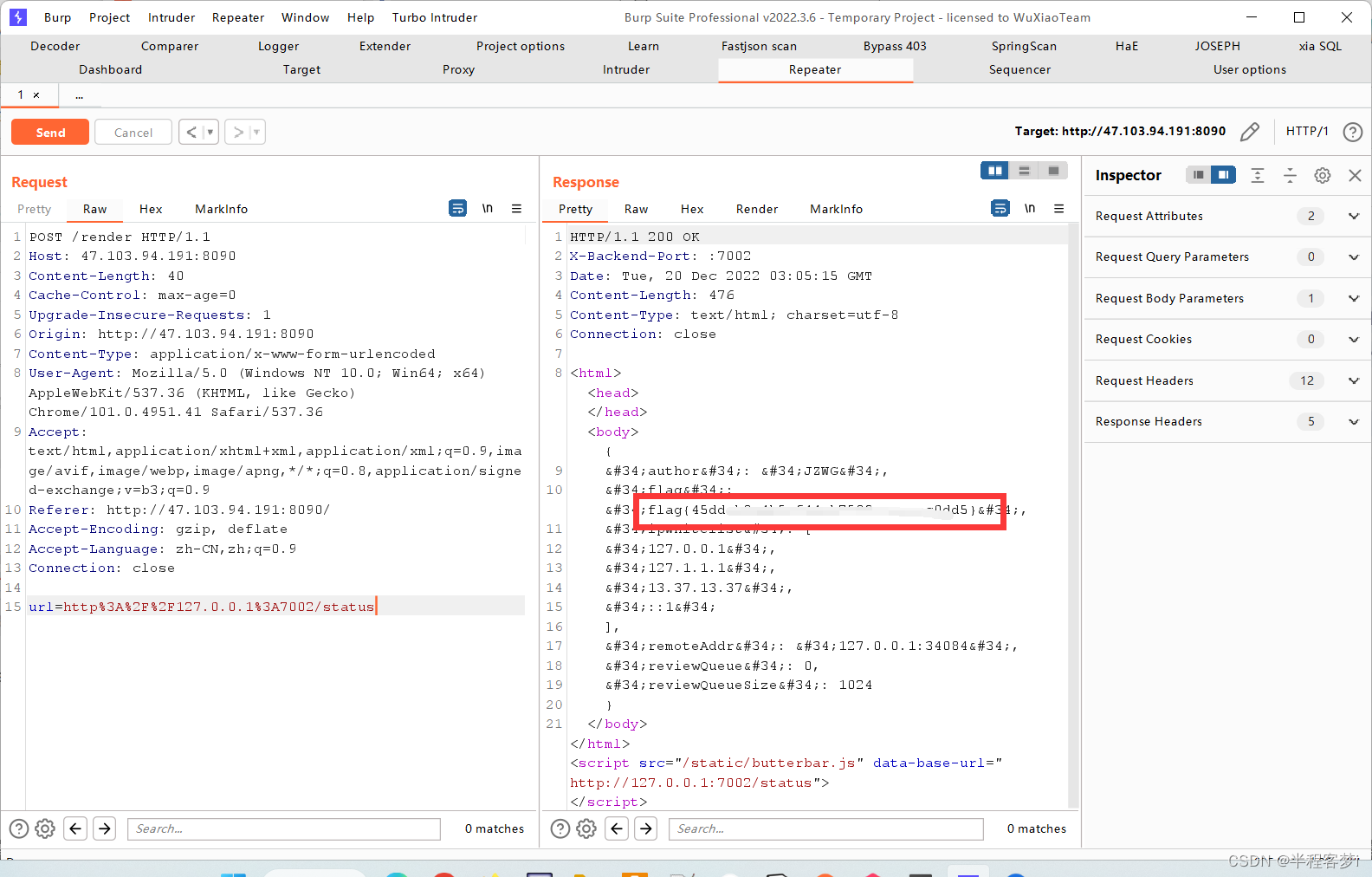Click the Send button
The width and height of the screenshot is (1372, 877).
coord(50,132)
